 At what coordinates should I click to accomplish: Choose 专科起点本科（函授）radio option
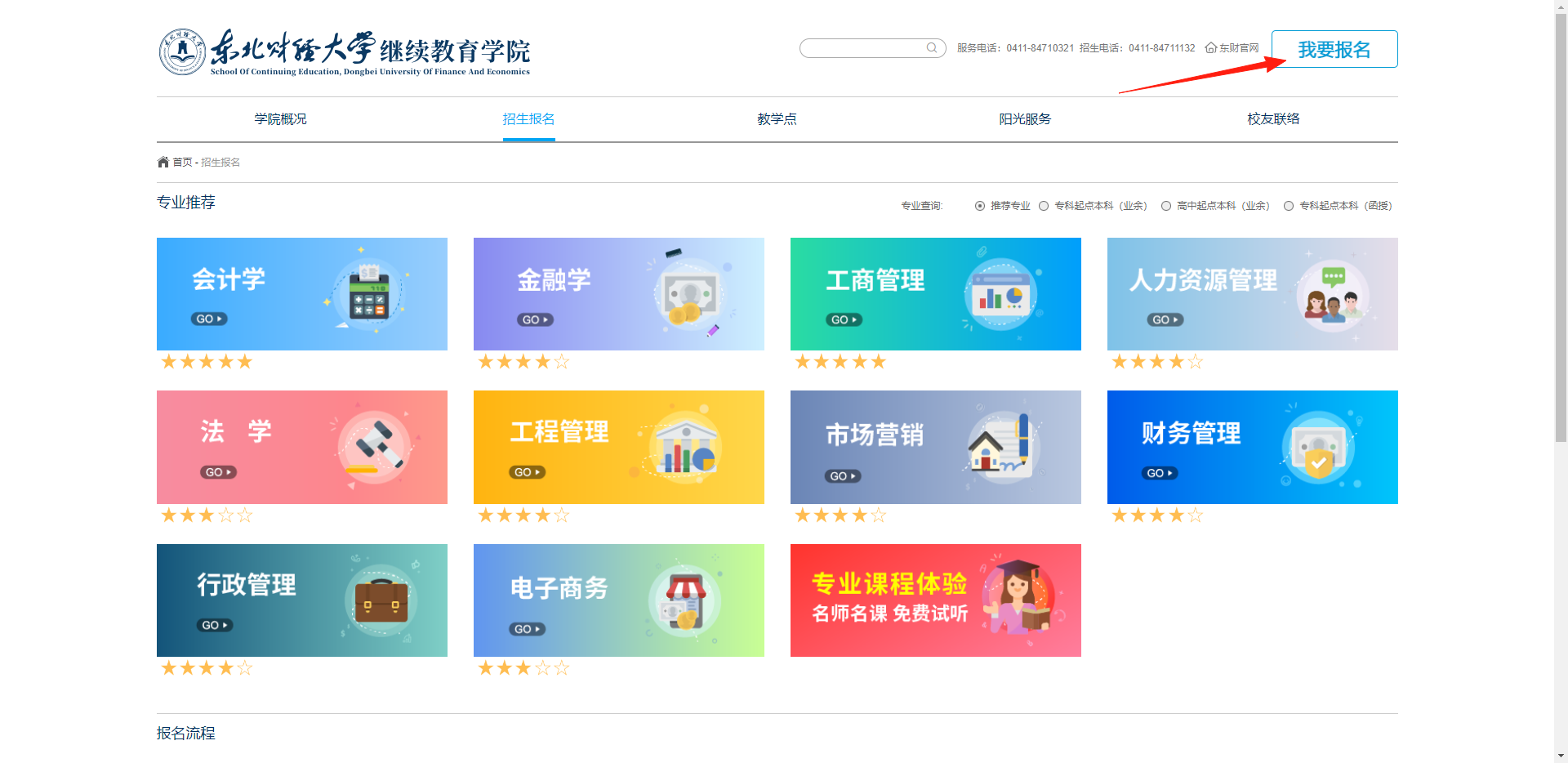click(1289, 206)
